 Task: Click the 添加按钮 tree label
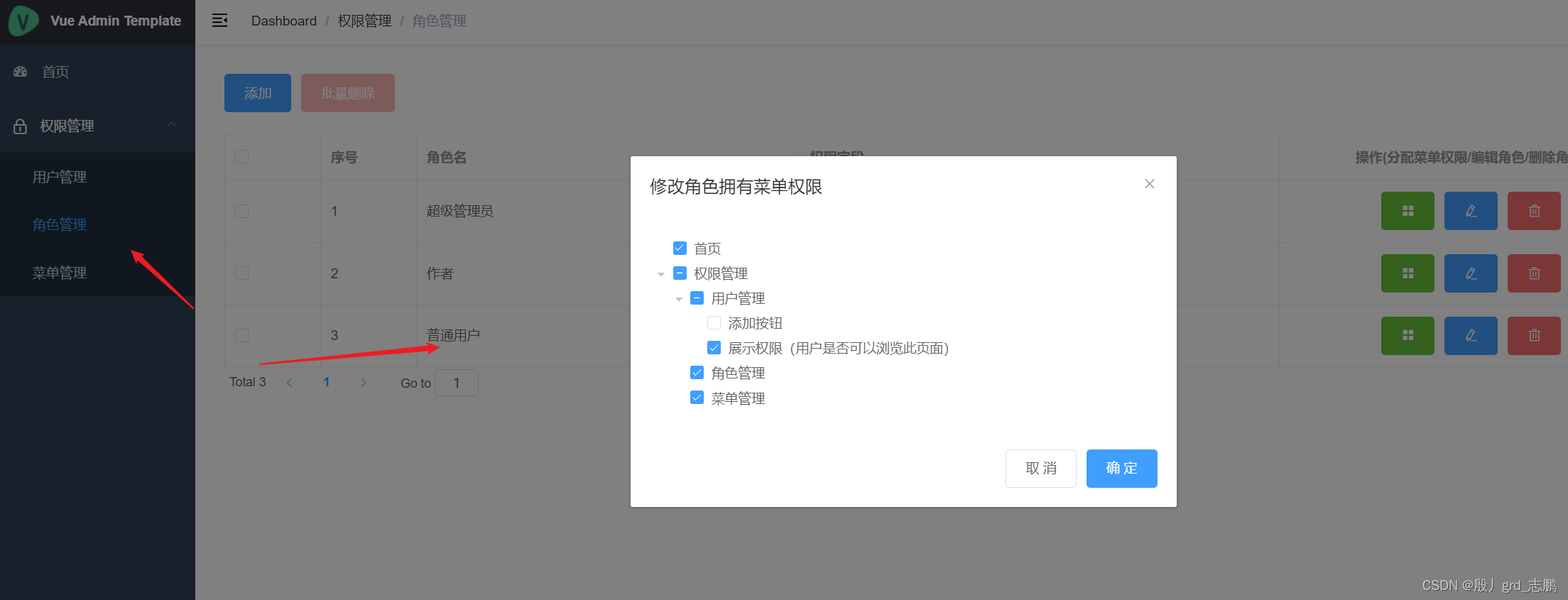click(755, 323)
